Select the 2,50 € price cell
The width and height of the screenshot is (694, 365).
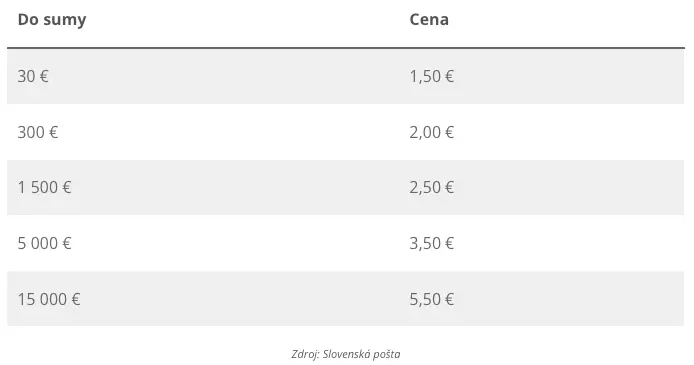[x=432, y=187]
